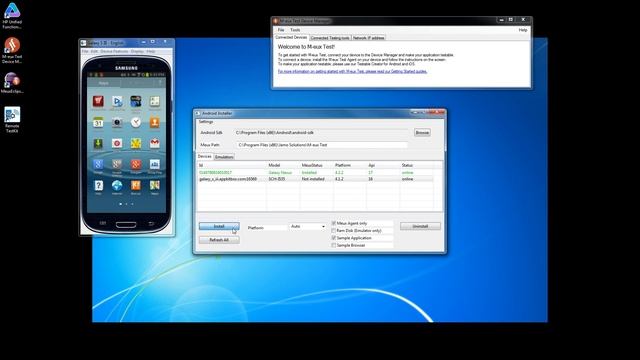Select Devices tab in Android Installer
This screenshot has width=640, height=360.
click(x=204, y=157)
